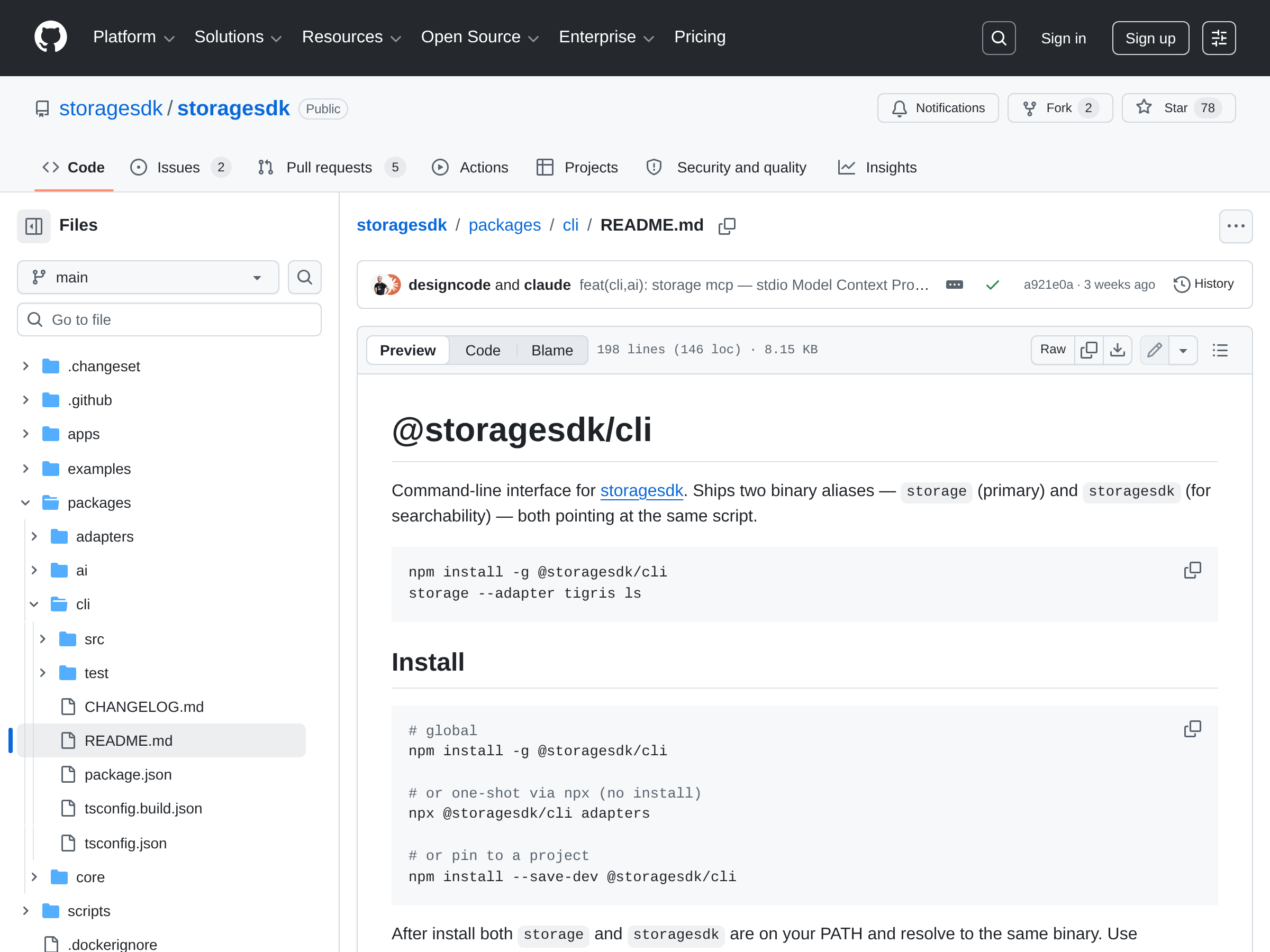This screenshot has height=952, width=1270.
Task: Switch to the Issues tab
Action: pos(180,168)
